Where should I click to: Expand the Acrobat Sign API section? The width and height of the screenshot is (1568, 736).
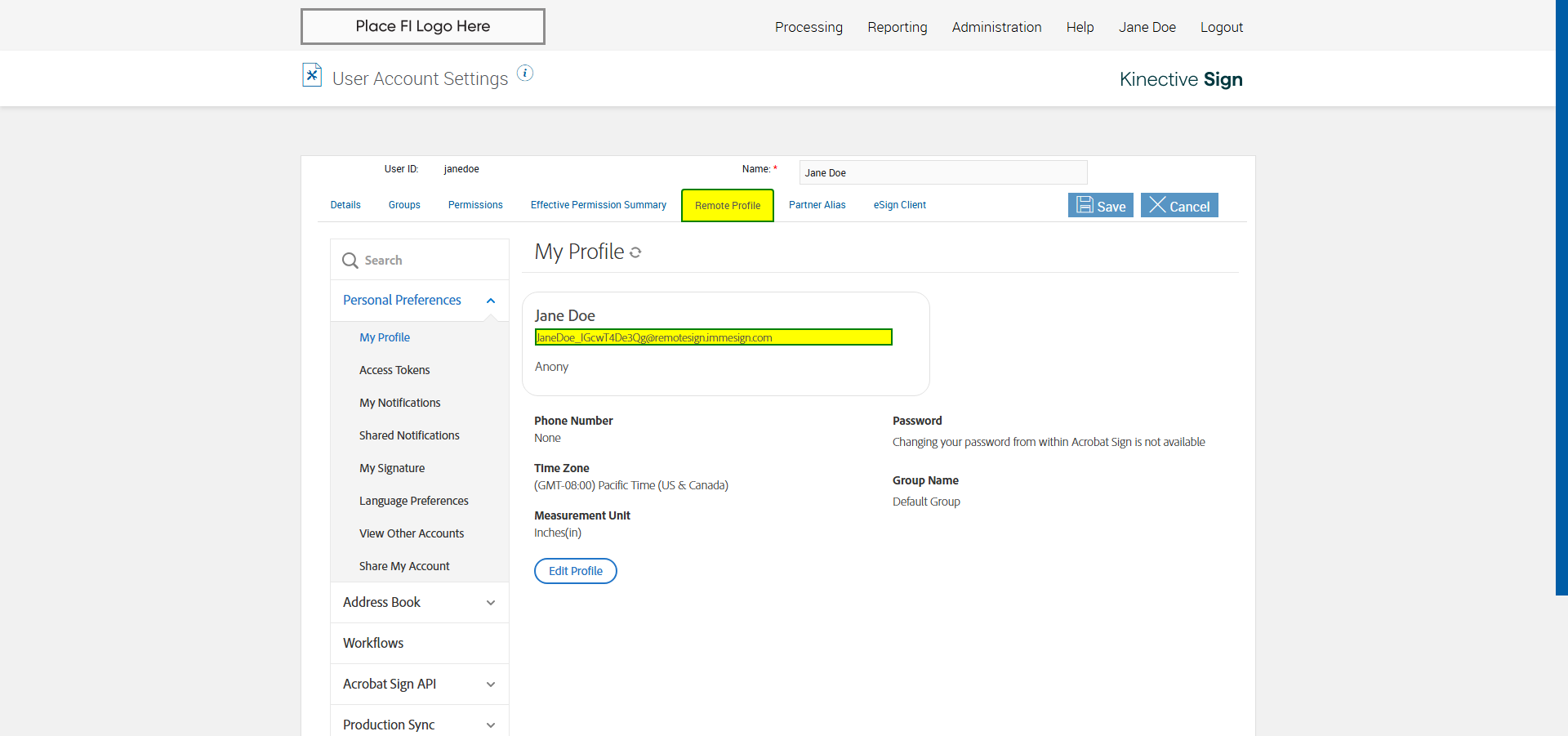[x=491, y=685]
